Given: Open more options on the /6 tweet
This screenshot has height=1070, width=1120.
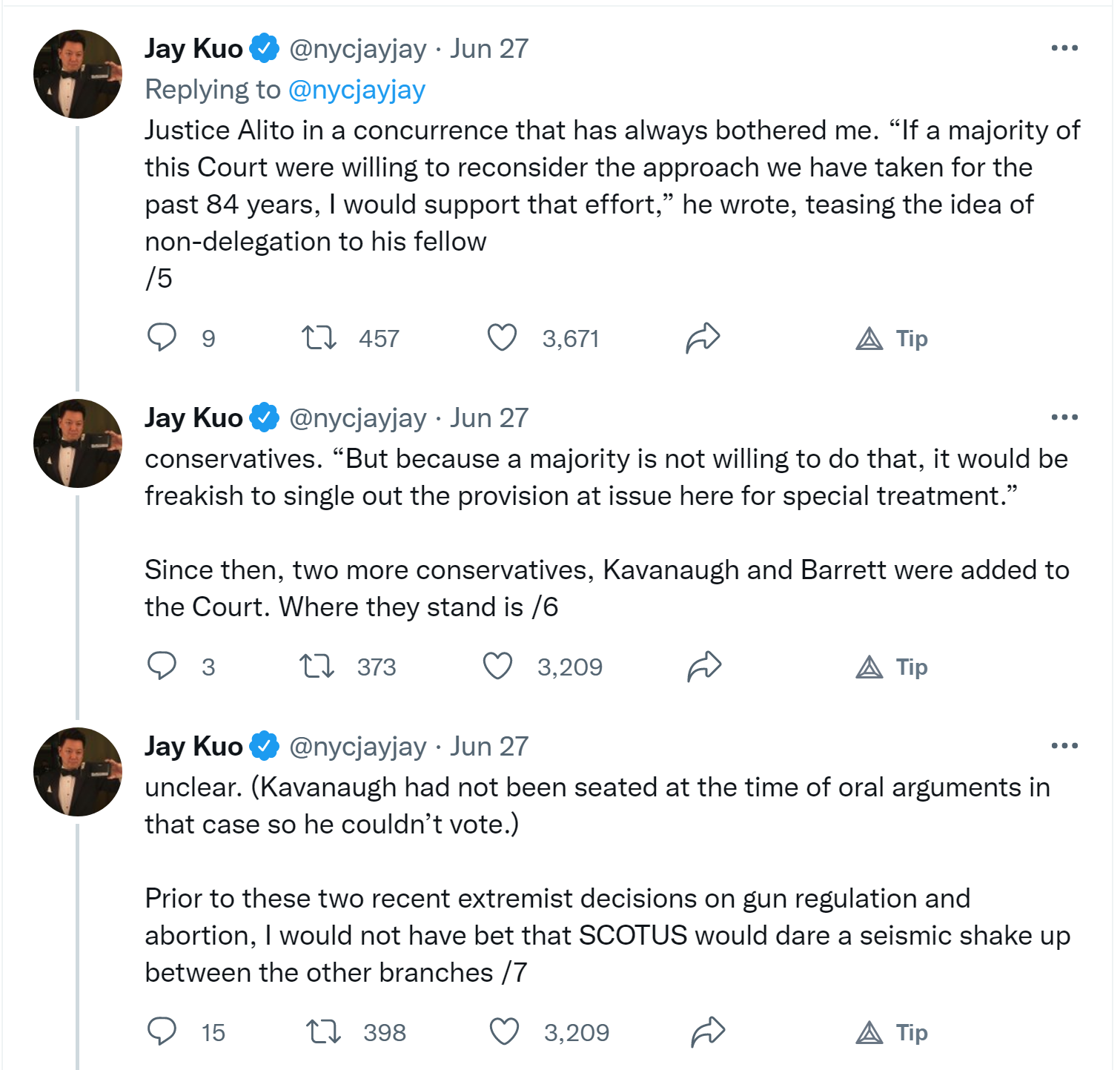Looking at the screenshot, I should click(1064, 417).
